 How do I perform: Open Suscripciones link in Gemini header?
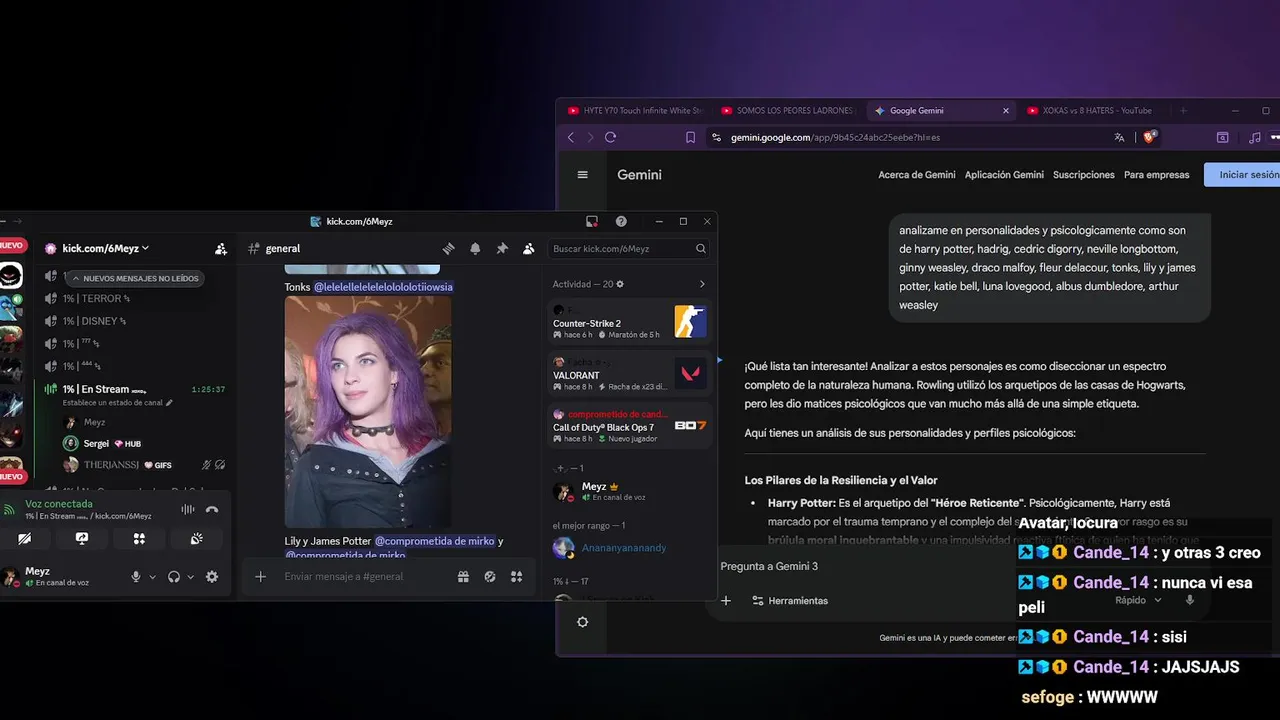pos(1083,175)
